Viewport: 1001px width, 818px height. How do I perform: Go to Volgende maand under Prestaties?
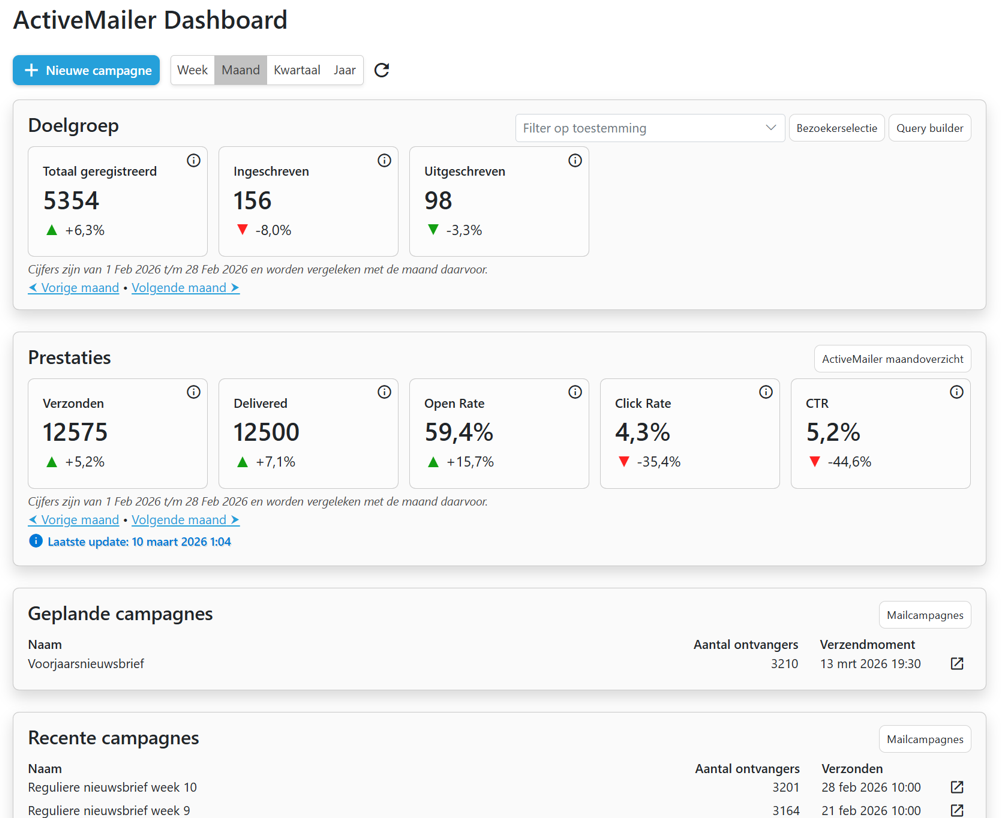coord(185,520)
